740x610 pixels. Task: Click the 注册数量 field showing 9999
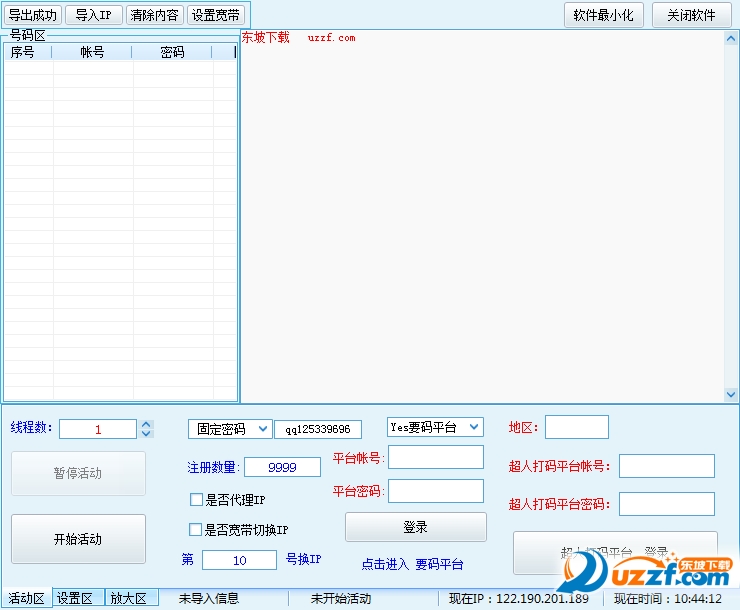point(282,467)
